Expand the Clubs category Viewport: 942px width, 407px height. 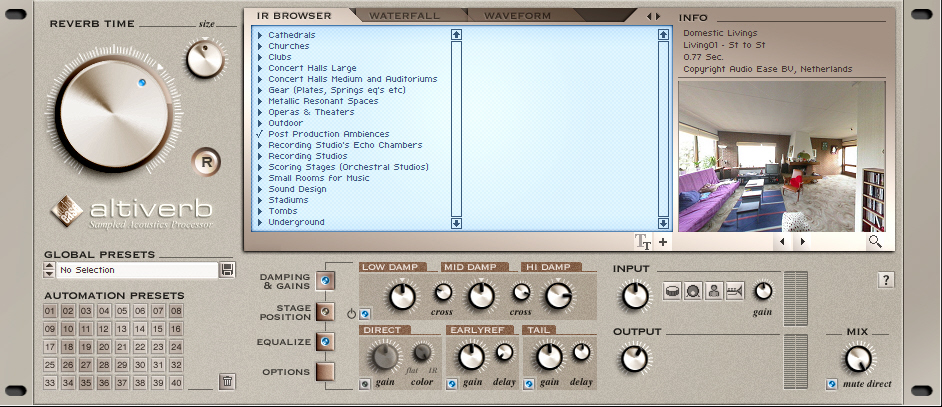(260, 57)
